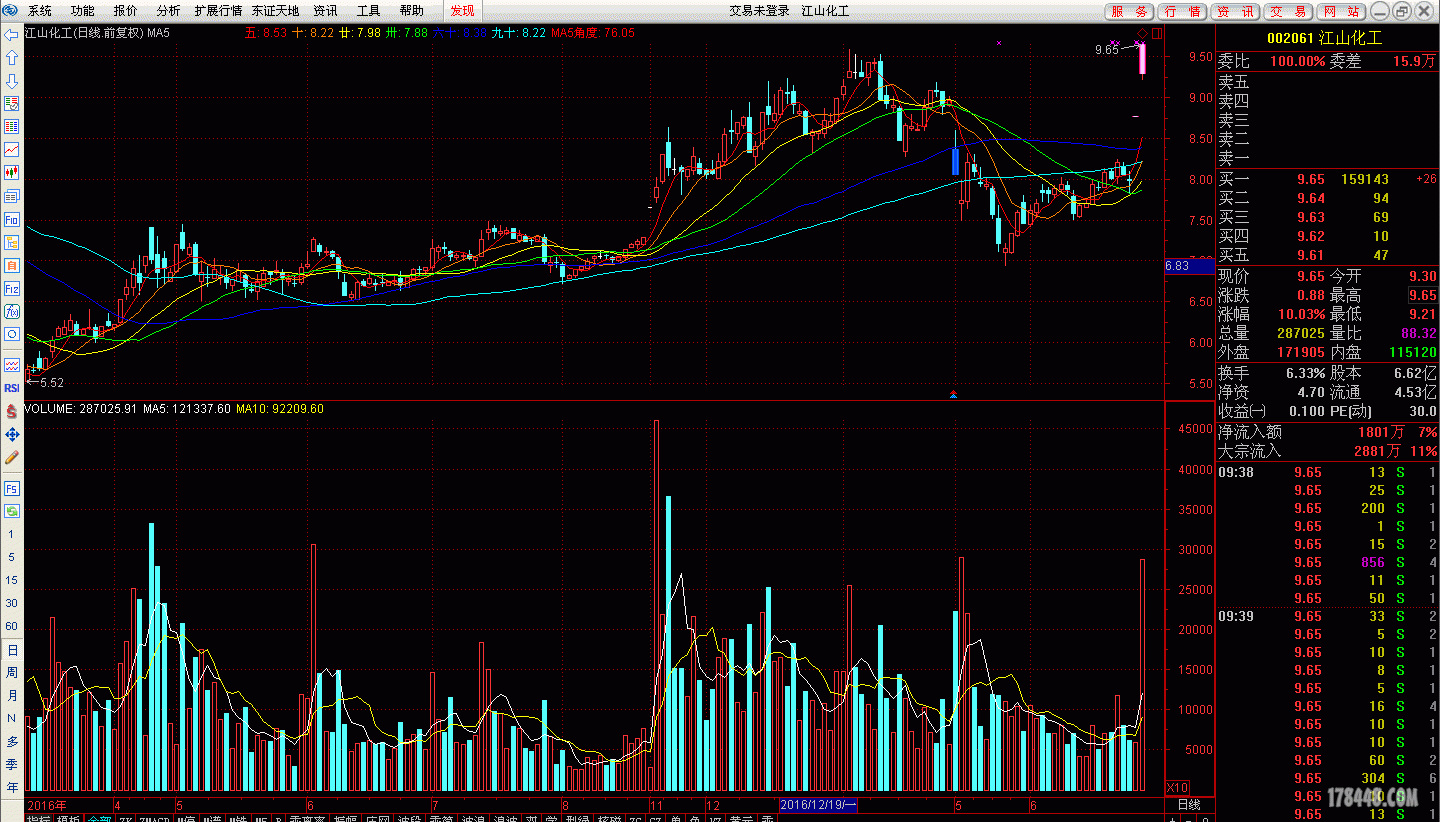This screenshot has height=822, width=1440.
Task: Click the 买一 bid row at 9.65
Action: pos(1327,179)
